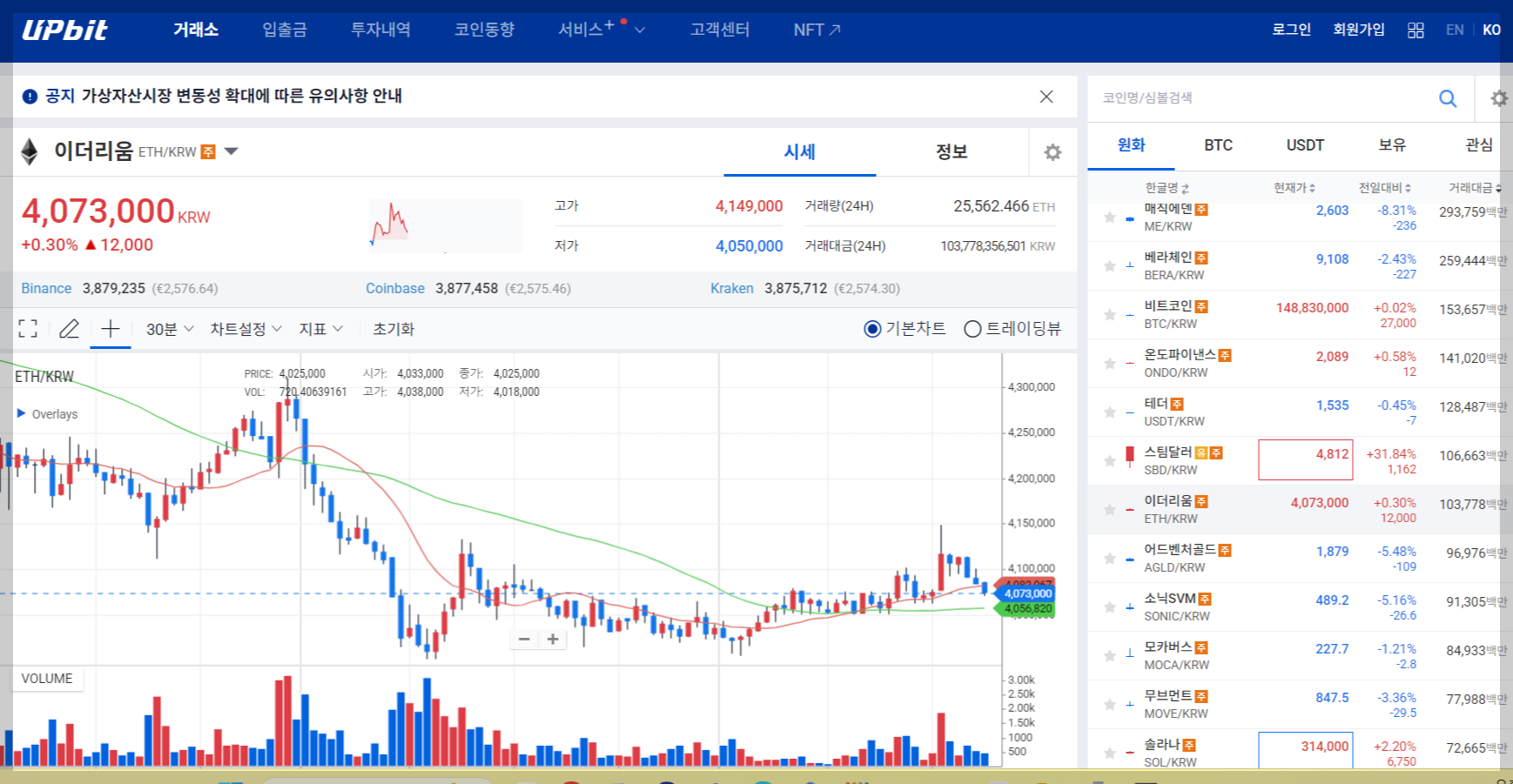Viewport: 1513px width, 784px height.
Task: Switch to the 시세 tab
Action: click(x=799, y=152)
